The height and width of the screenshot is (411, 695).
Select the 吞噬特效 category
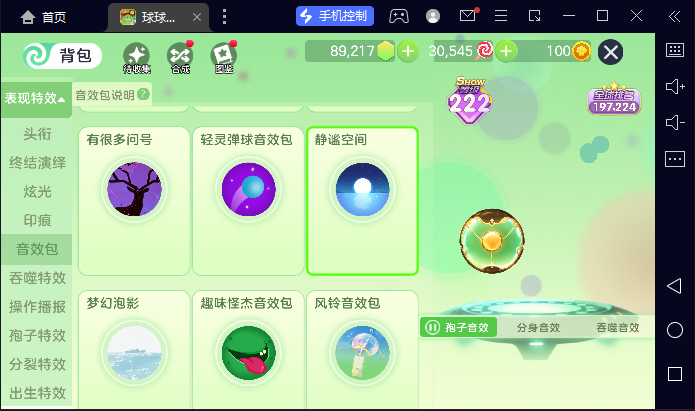point(37,278)
